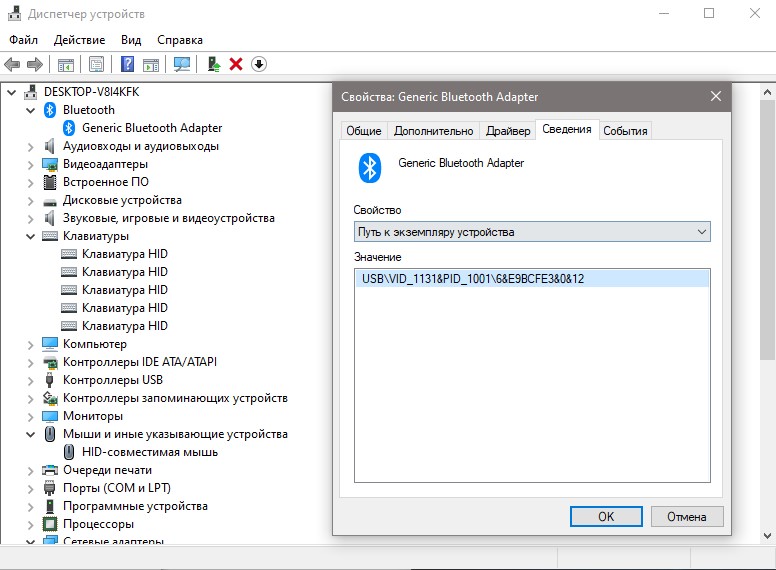
Task: Open the Справка menu
Action: pyautogui.click(x=180, y=40)
